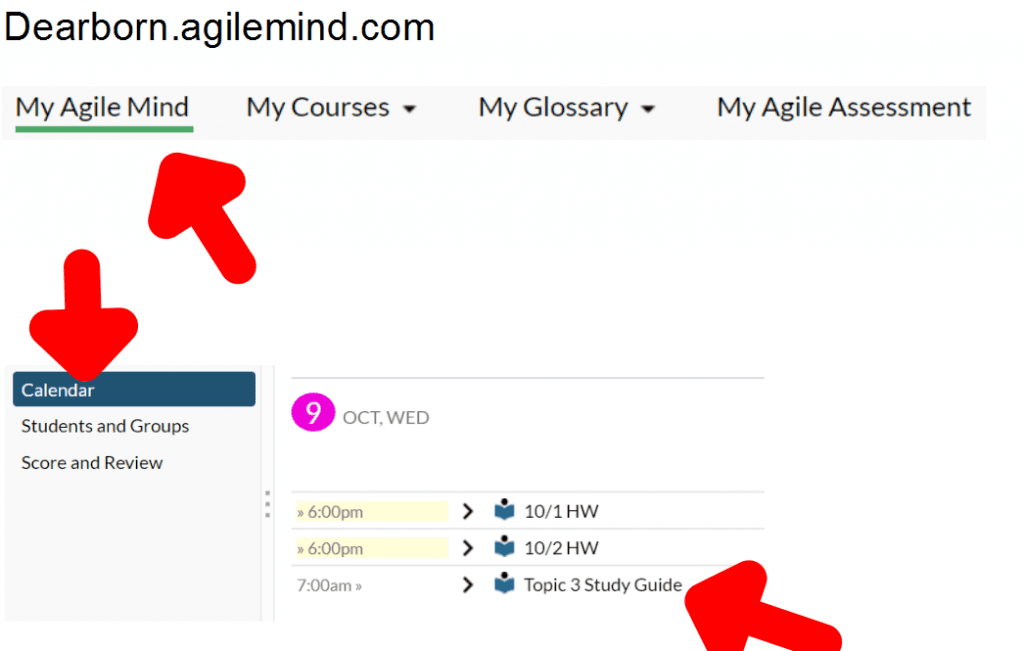Open the My Courses dropdown arrow
The height and width of the screenshot is (651, 1024).
409,109
